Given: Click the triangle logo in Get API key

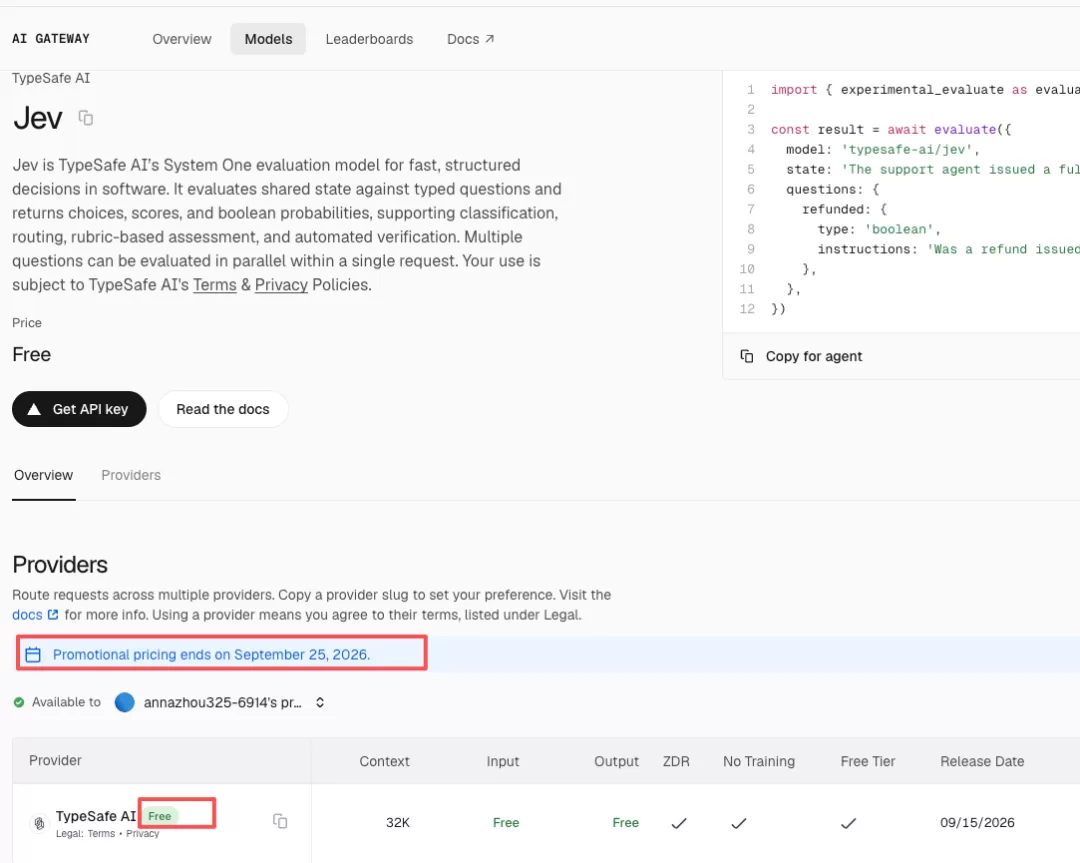Looking at the screenshot, I should tap(34, 409).
